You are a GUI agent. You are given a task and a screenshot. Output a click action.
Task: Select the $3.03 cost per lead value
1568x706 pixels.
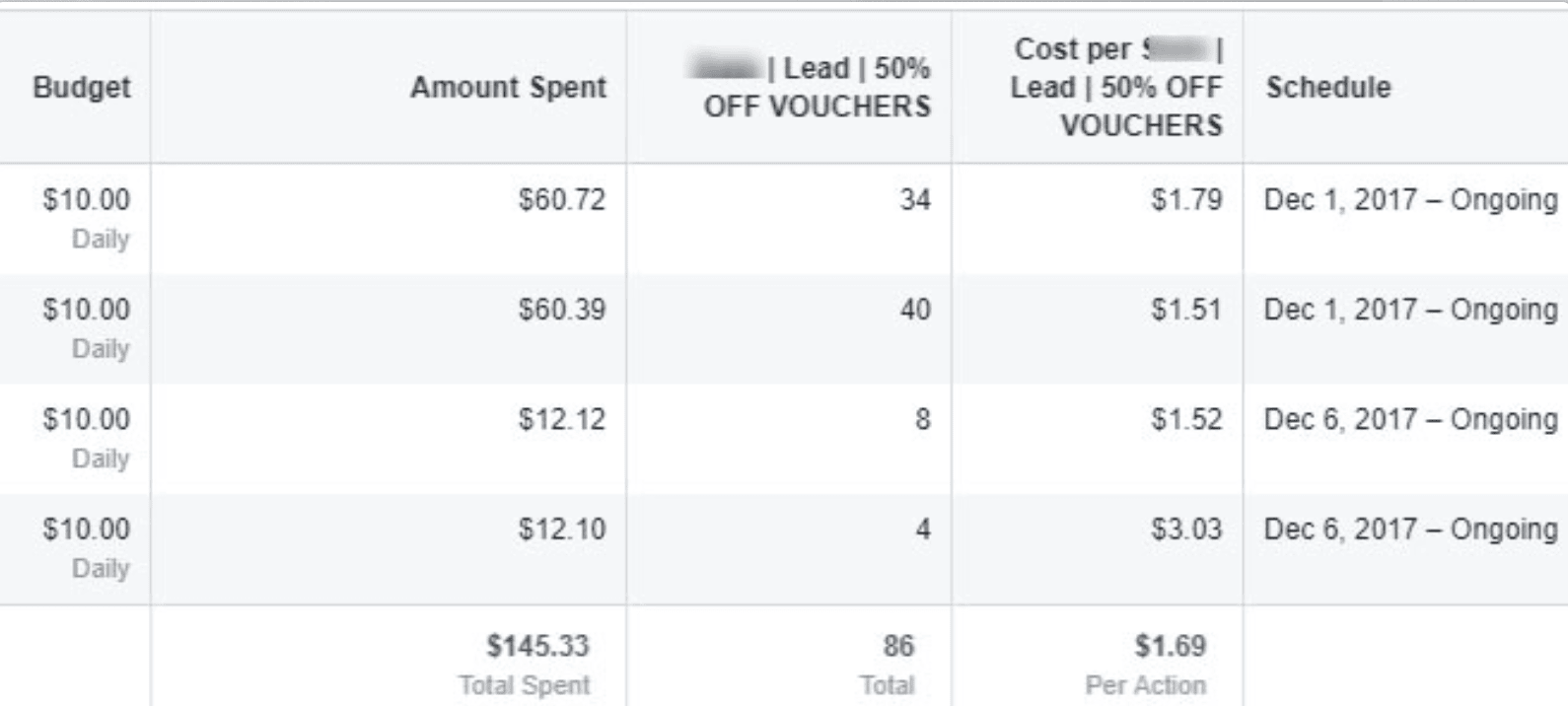(x=1185, y=529)
